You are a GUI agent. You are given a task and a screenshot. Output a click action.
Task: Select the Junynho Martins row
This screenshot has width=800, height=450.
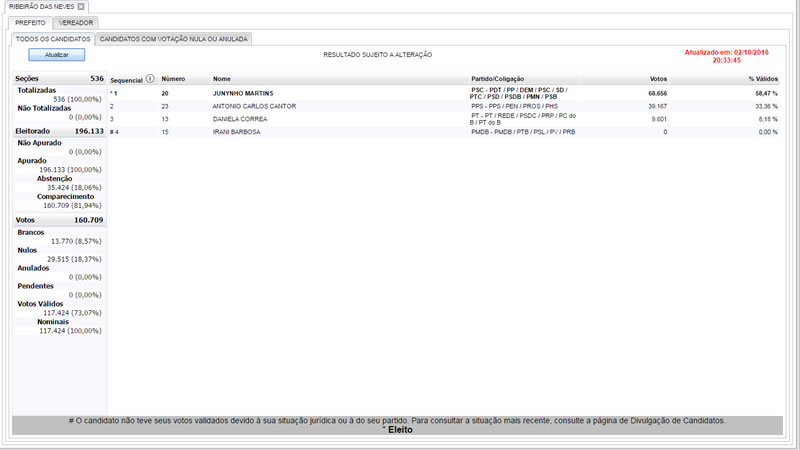(243, 93)
